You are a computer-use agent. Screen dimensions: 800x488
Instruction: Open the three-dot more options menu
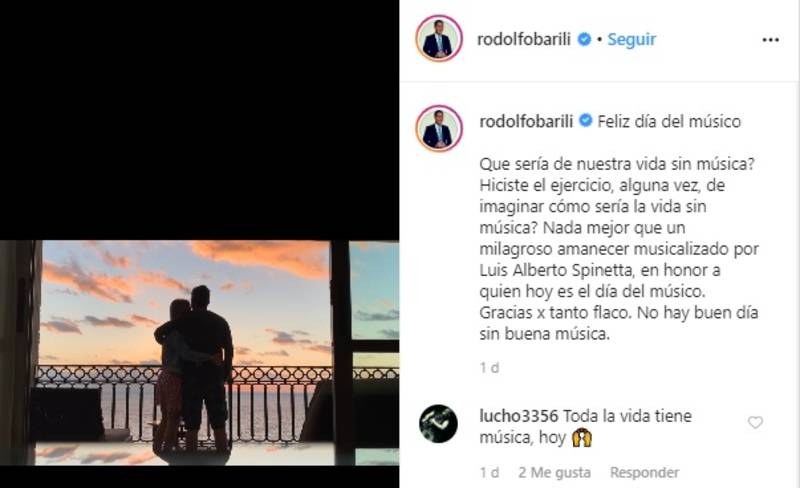[770, 40]
